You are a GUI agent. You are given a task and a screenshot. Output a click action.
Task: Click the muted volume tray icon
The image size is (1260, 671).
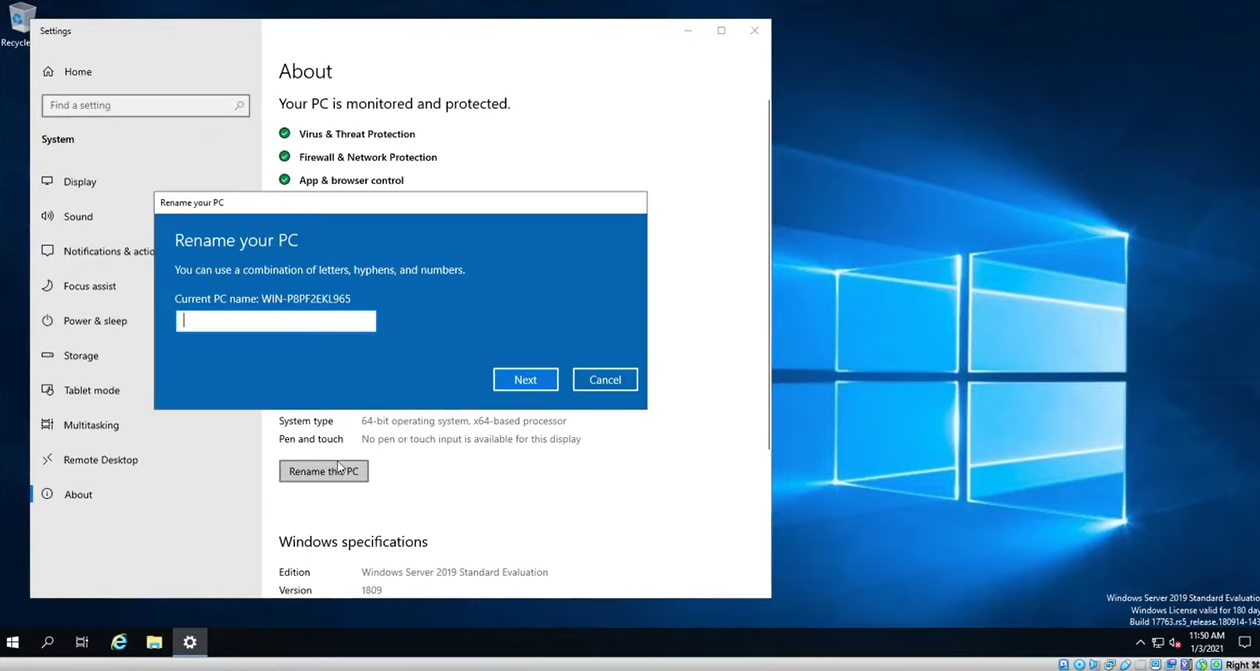[x=1176, y=642]
